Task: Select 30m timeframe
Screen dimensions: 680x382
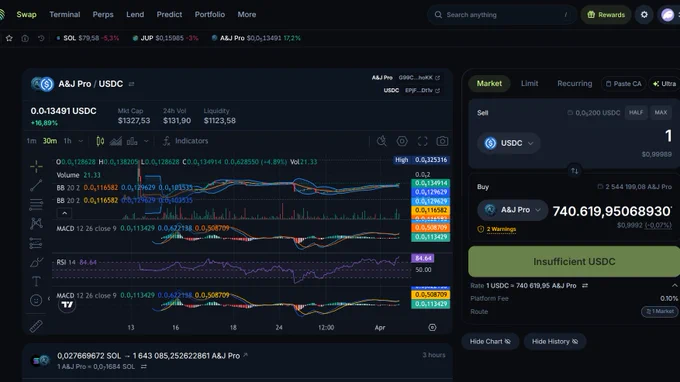Action: 50,141
